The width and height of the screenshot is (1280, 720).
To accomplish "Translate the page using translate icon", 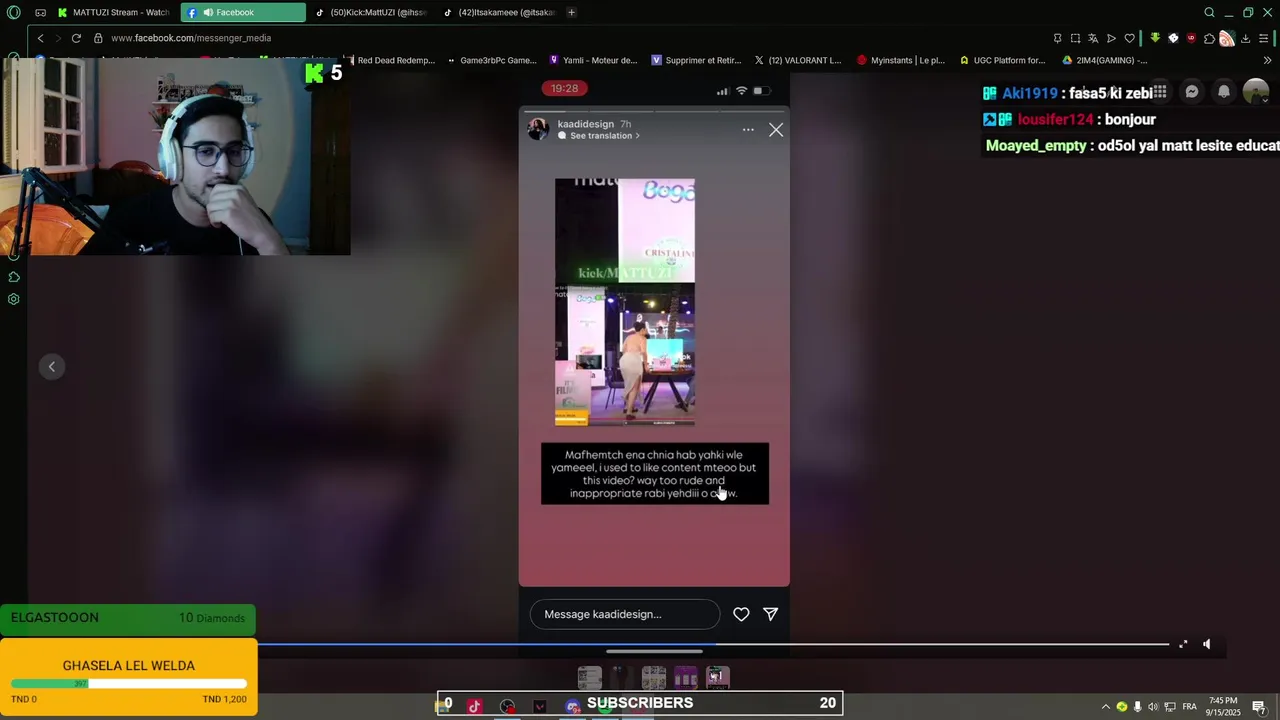I will [1093, 38].
